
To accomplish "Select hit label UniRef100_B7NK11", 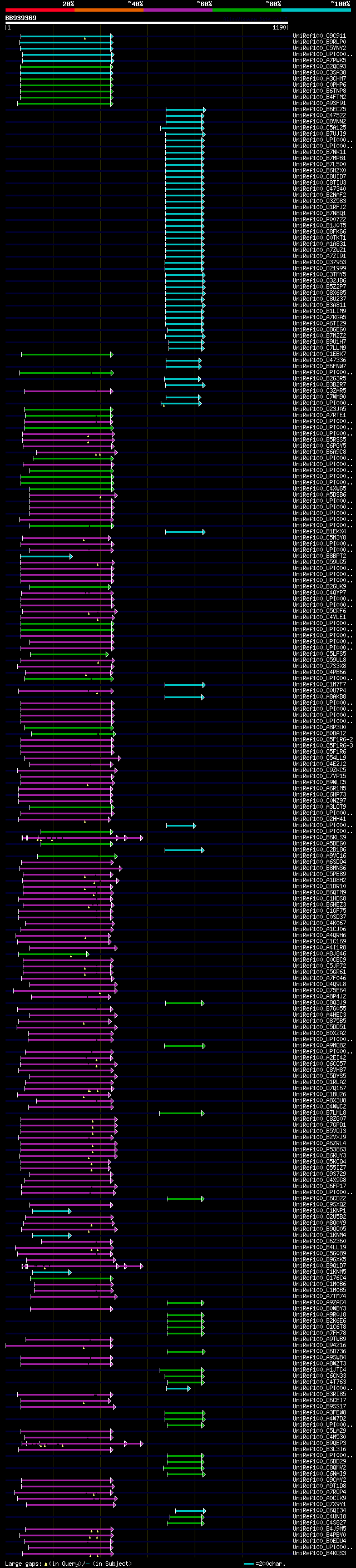I will tap(319, 152).
